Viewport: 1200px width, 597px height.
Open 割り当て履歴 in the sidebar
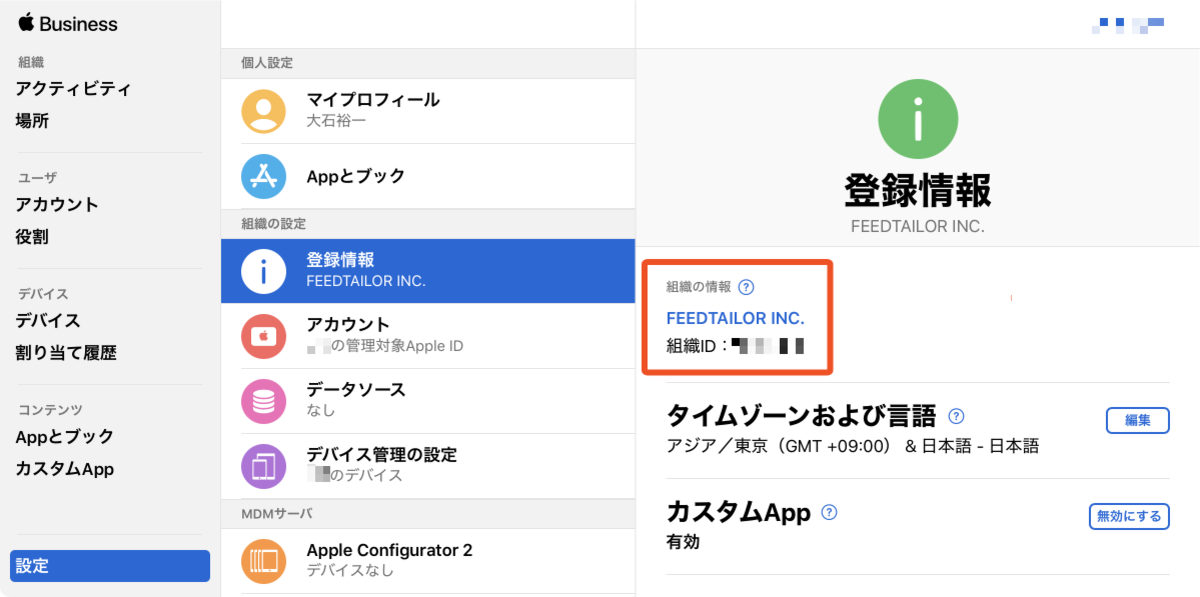[x=66, y=353]
